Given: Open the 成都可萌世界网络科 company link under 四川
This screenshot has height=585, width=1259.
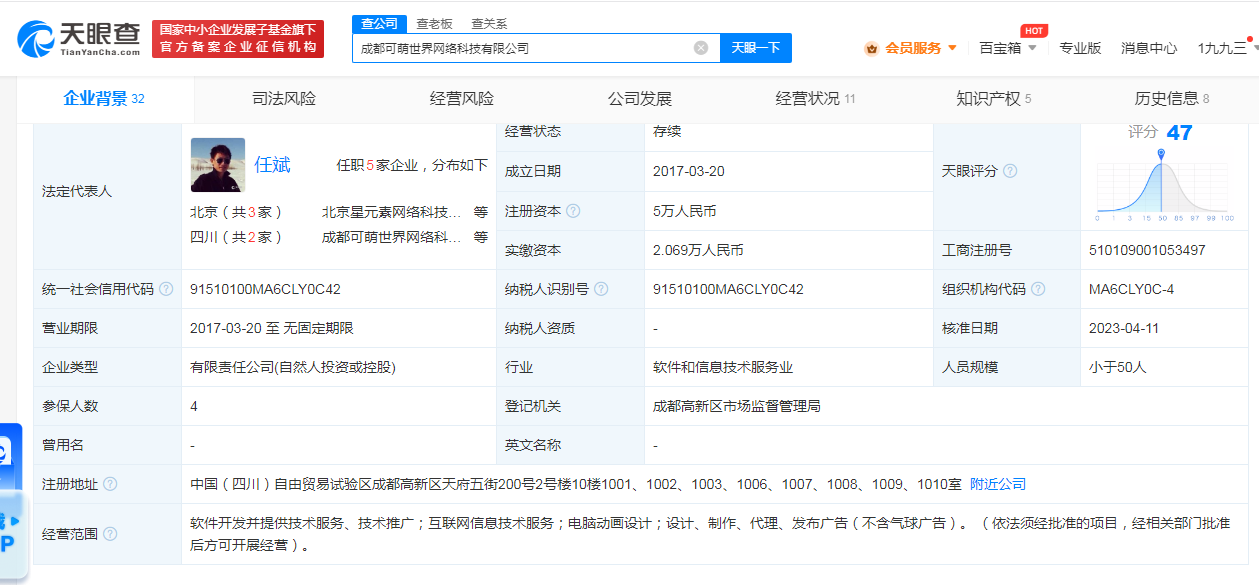Looking at the screenshot, I should tap(392, 237).
